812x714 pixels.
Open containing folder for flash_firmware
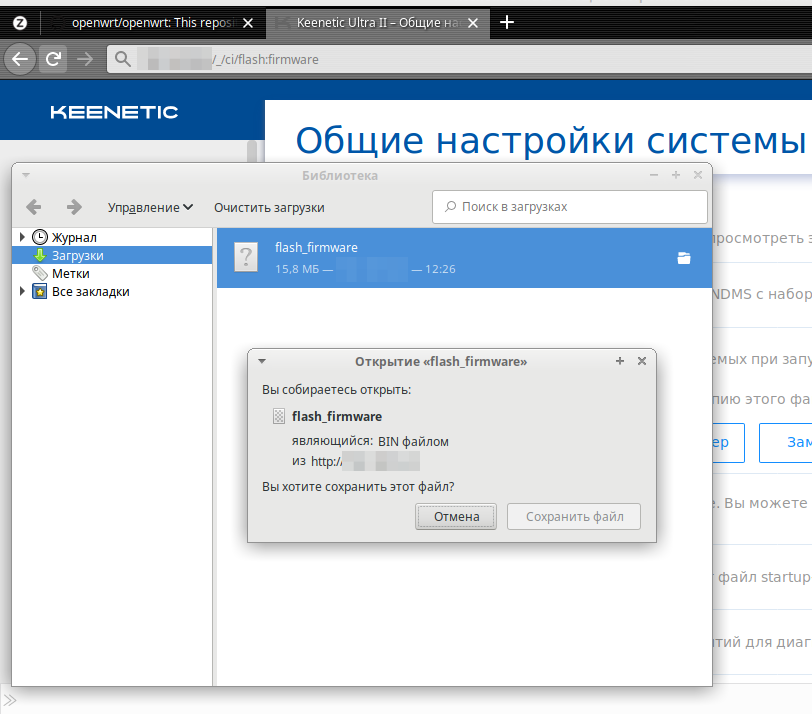point(684,258)
